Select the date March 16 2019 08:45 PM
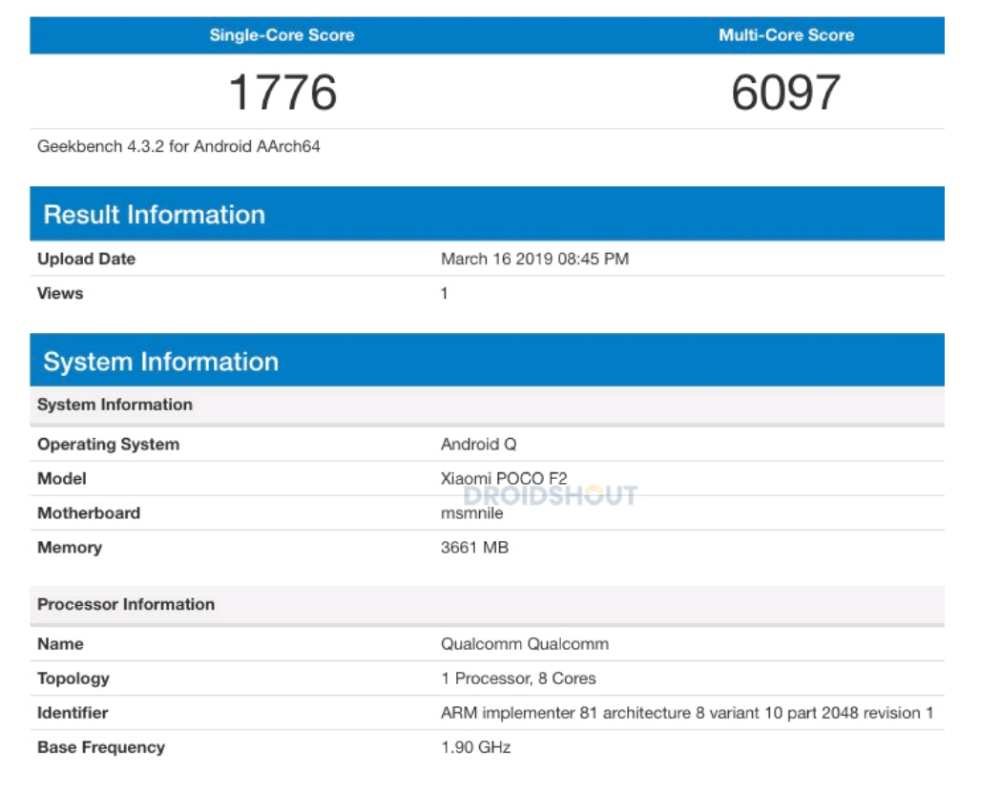 point(535,259)
